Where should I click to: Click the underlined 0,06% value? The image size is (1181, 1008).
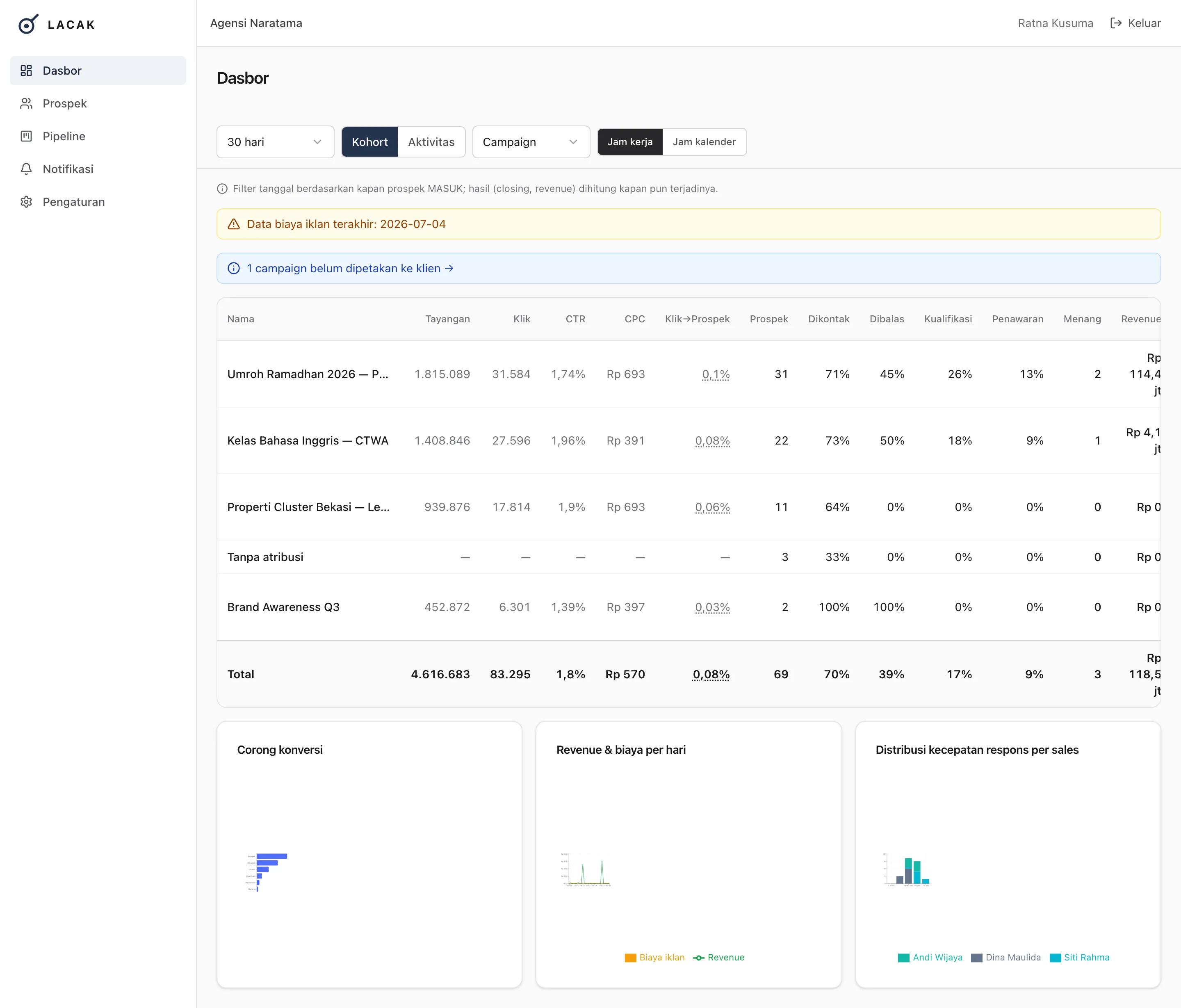[x=712, y=507]
